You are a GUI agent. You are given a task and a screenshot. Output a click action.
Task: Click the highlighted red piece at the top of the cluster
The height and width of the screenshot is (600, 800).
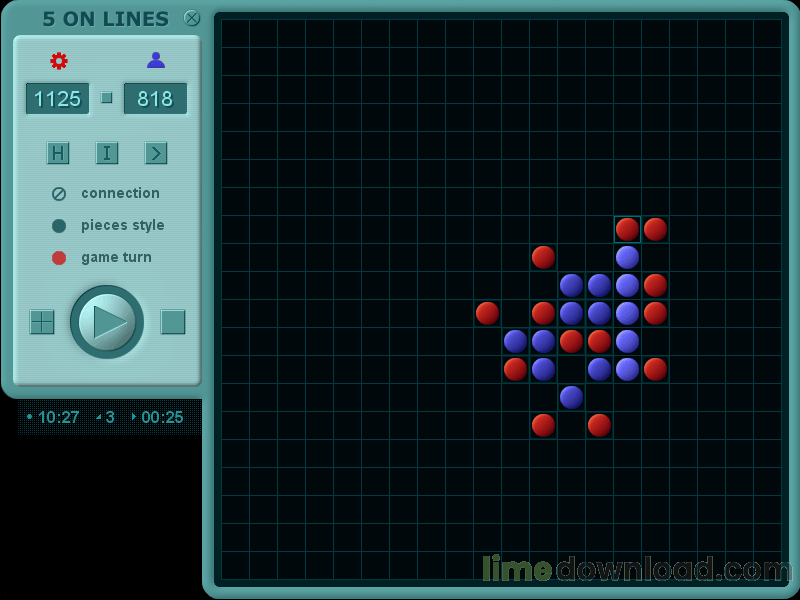coord(627,229)
